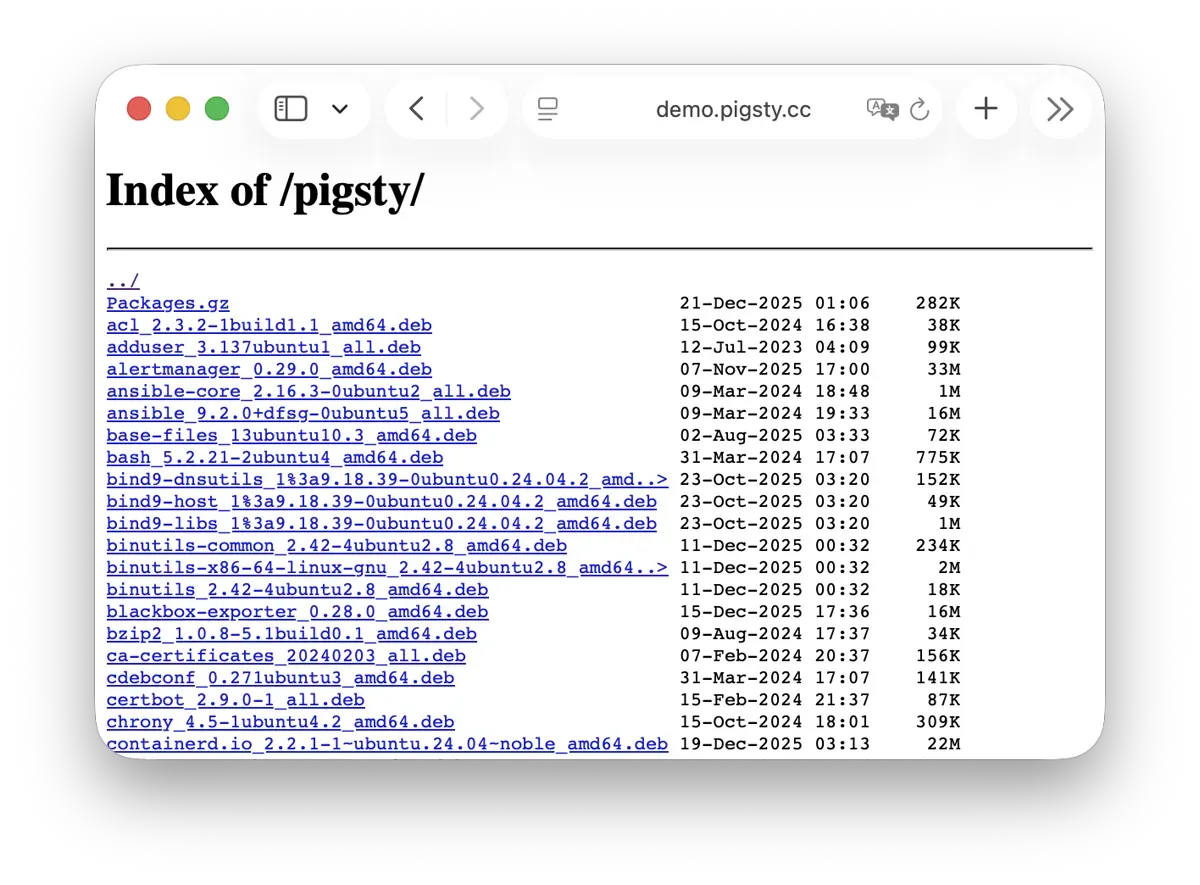Open the page reader menu icon

(x=547, y=109)
